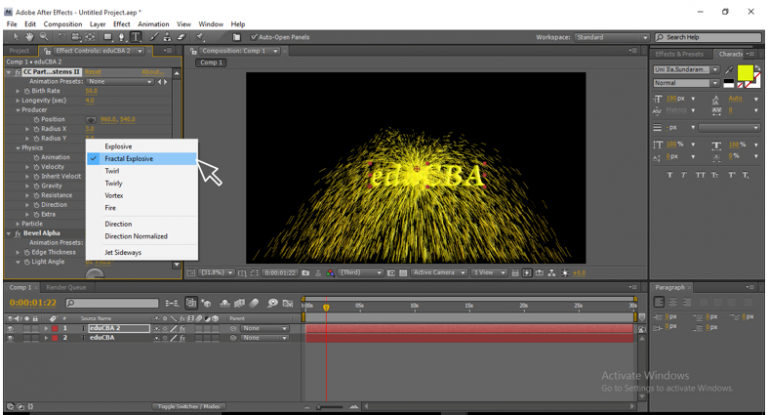Click Toggle Switches / Modes button
768x415 pixels.
click(x=188, y=406)
